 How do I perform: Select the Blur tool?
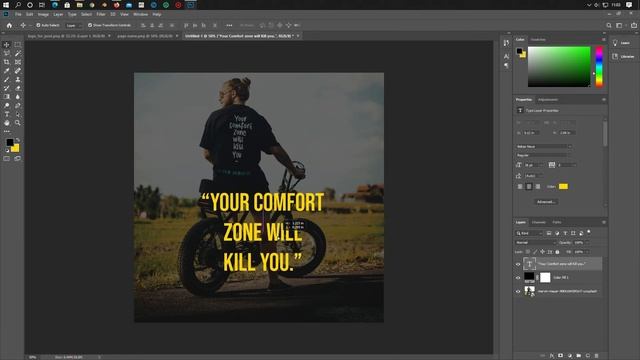18,97
